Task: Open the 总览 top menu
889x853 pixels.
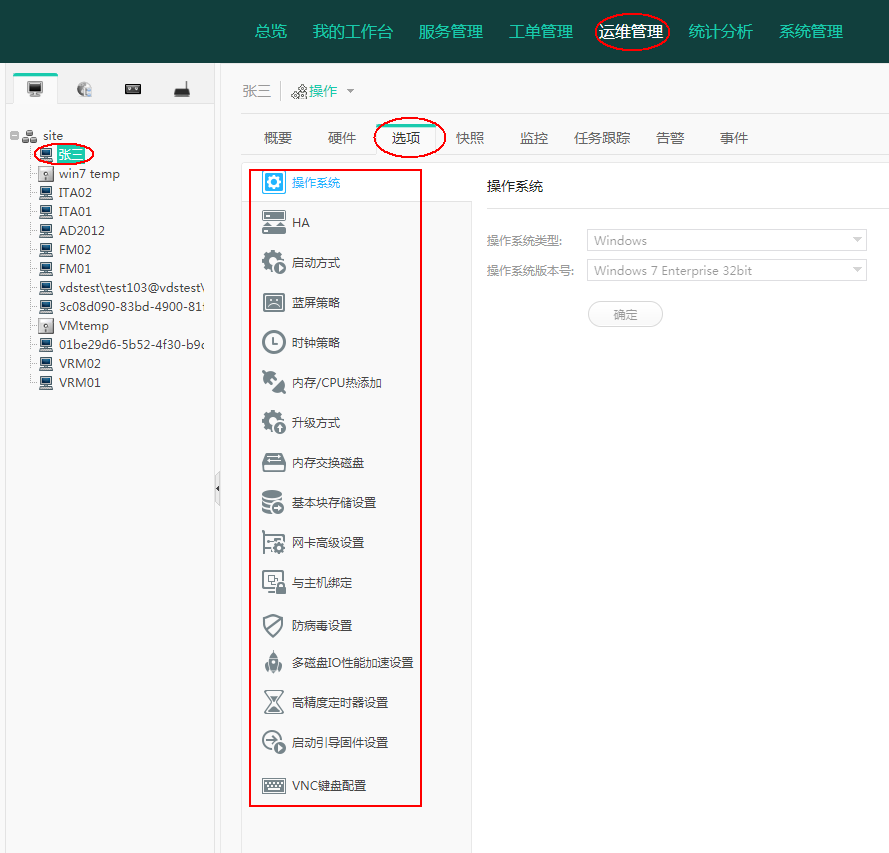Action: 271,31
